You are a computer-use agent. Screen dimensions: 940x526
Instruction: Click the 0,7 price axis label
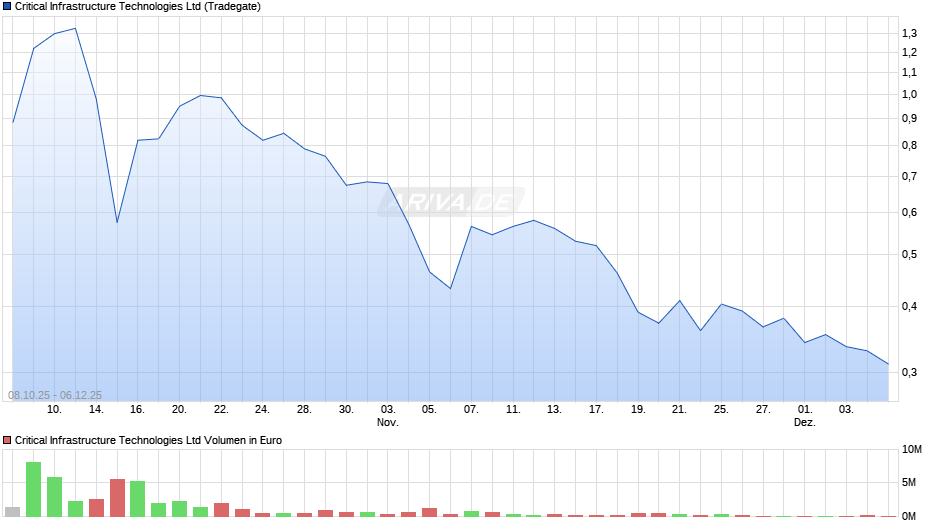[909, 176]
